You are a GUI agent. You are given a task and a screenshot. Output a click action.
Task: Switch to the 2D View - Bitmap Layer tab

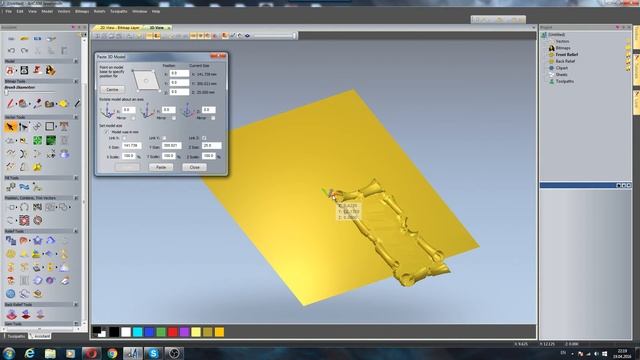(x=120, y=28)
